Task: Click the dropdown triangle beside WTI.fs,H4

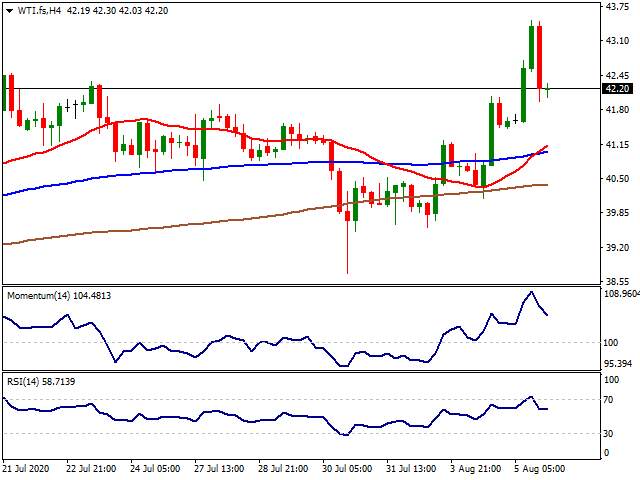Action: point(10,11)
